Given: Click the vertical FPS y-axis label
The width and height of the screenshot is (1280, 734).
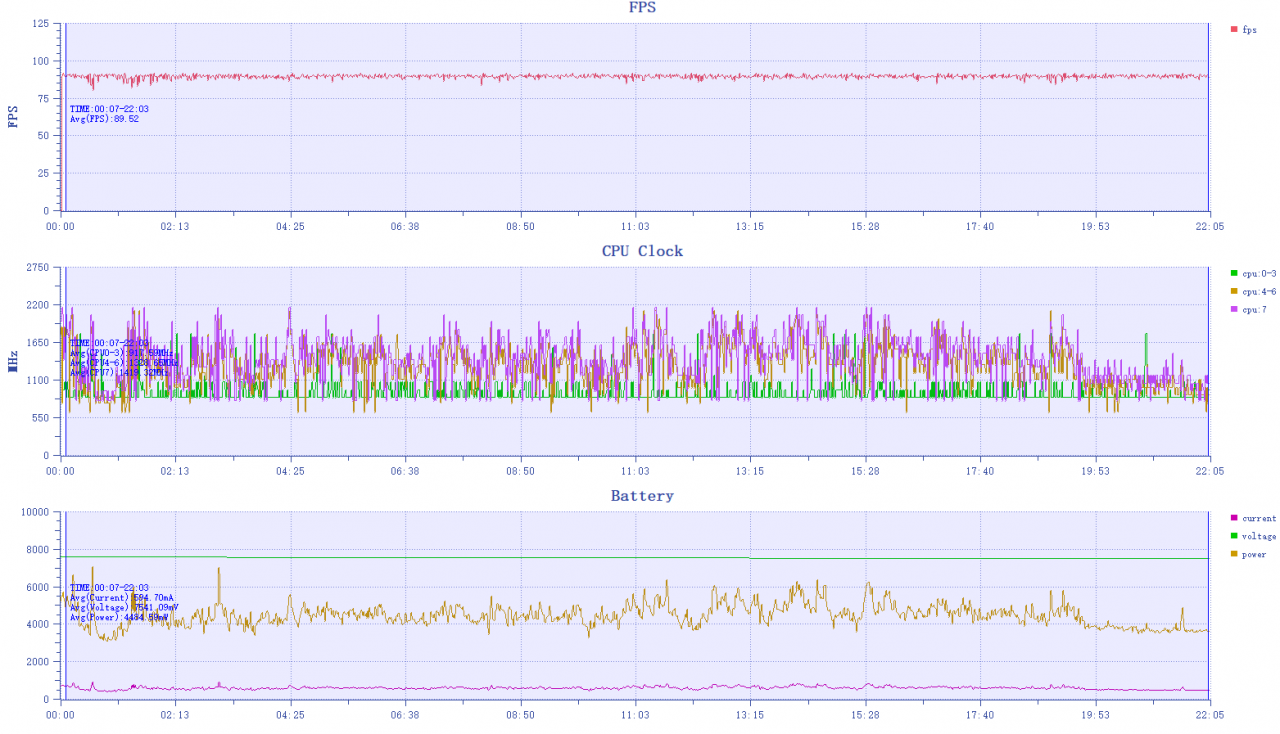Looking at the screenshot, I should (13, 118).
